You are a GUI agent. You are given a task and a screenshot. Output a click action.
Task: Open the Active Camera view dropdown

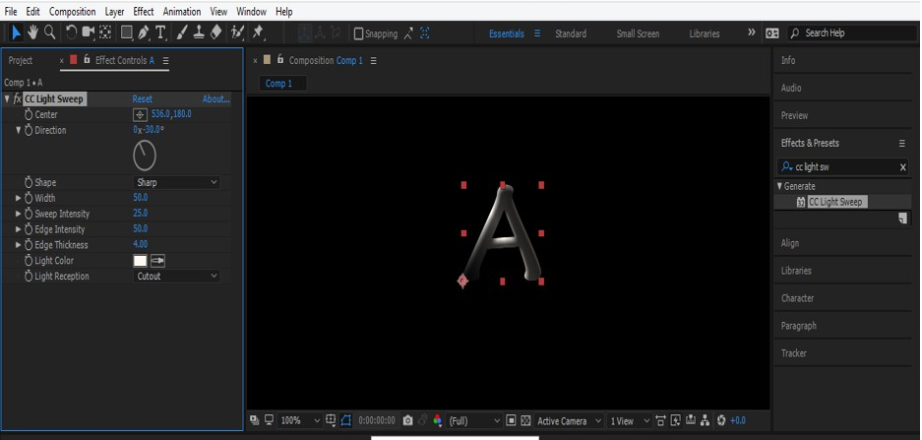569,421
